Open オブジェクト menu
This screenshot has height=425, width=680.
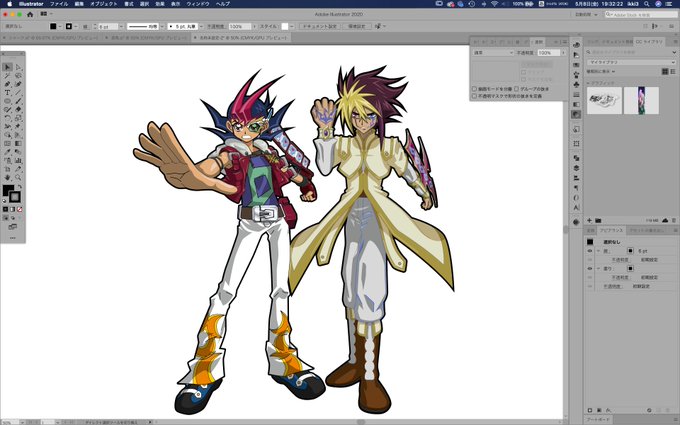click(x=104, y=4)
